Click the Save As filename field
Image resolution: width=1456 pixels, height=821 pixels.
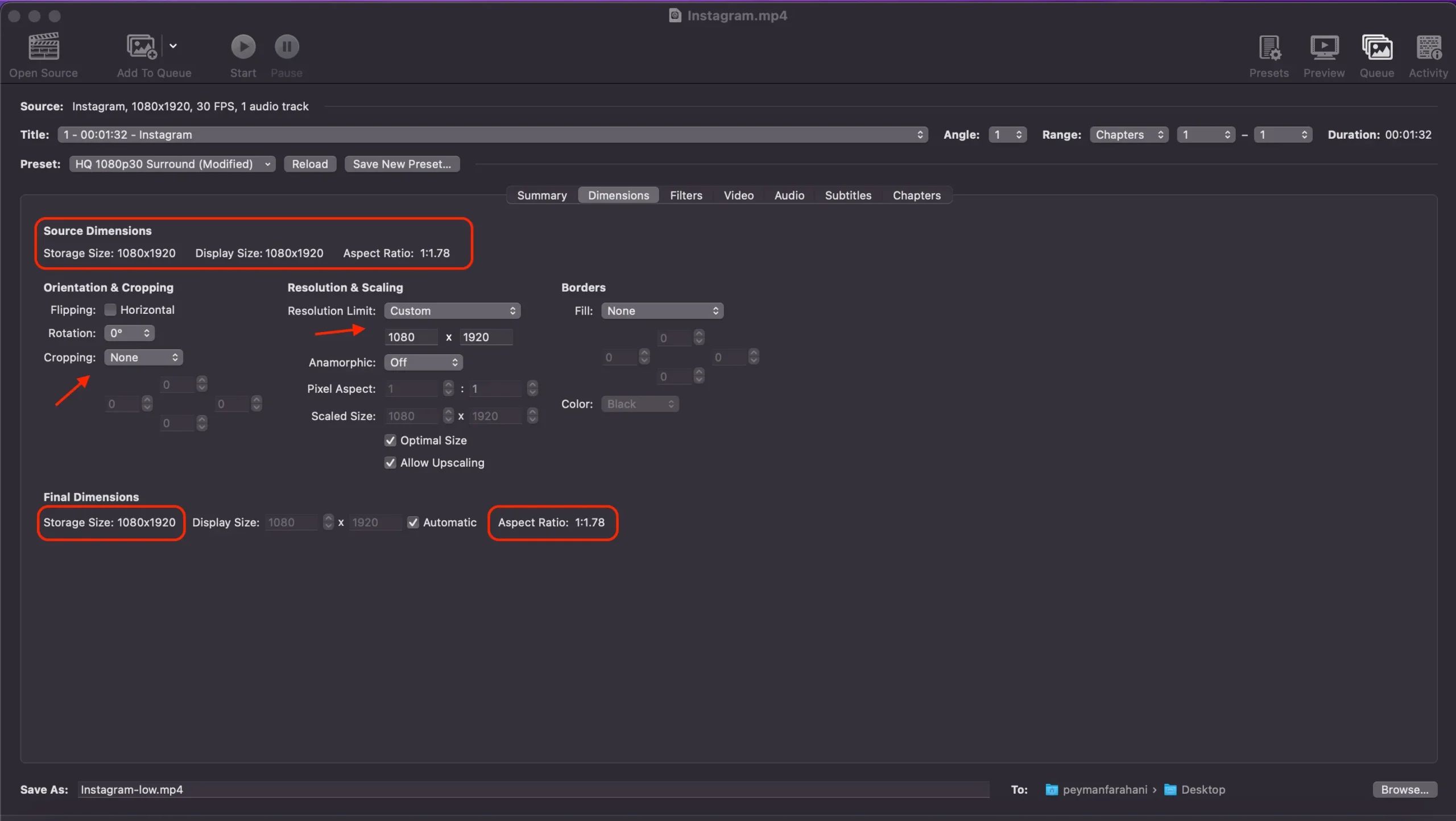pos(532,790)
